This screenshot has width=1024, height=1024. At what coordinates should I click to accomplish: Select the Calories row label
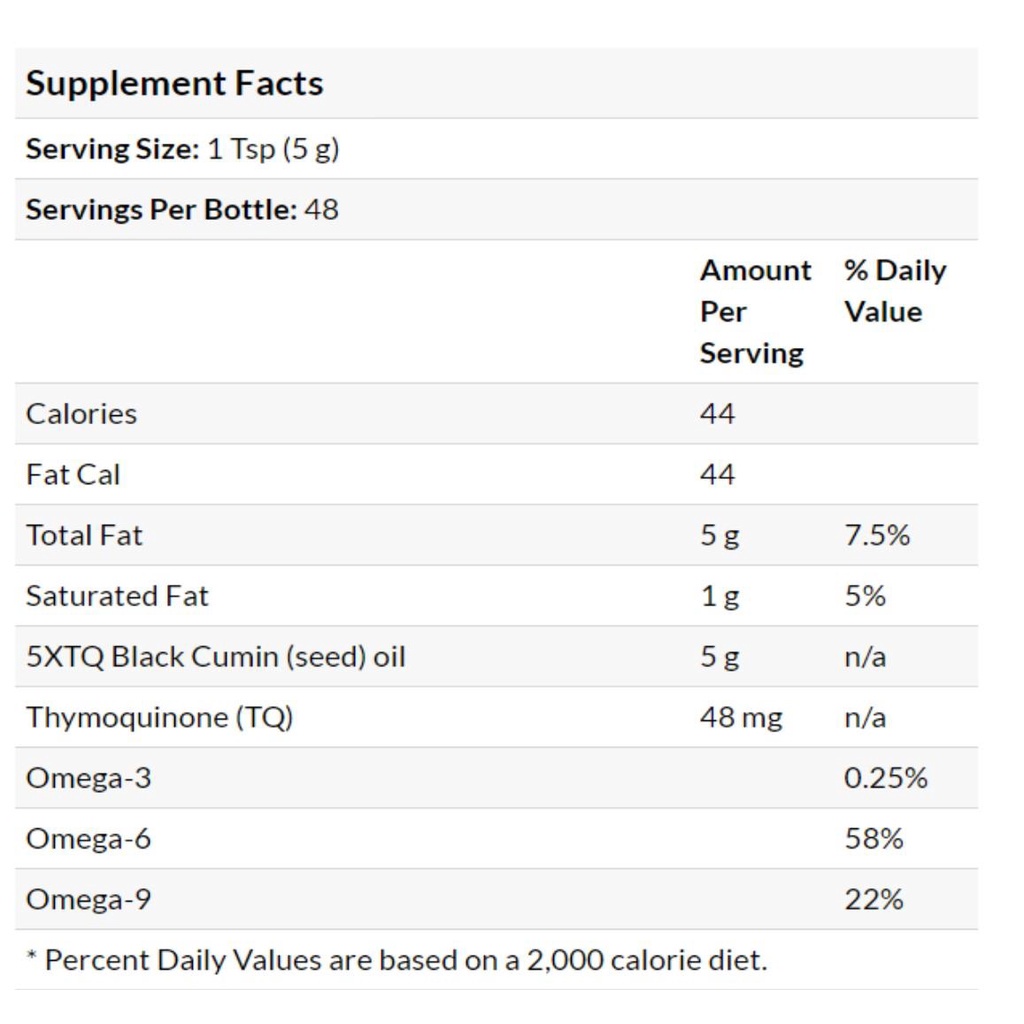pos(81,414)
